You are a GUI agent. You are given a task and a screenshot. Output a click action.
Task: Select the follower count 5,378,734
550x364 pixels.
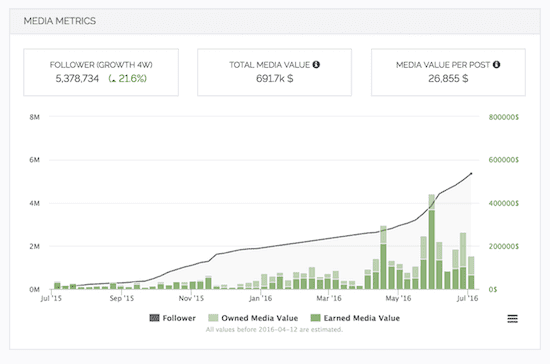[77, 79]
